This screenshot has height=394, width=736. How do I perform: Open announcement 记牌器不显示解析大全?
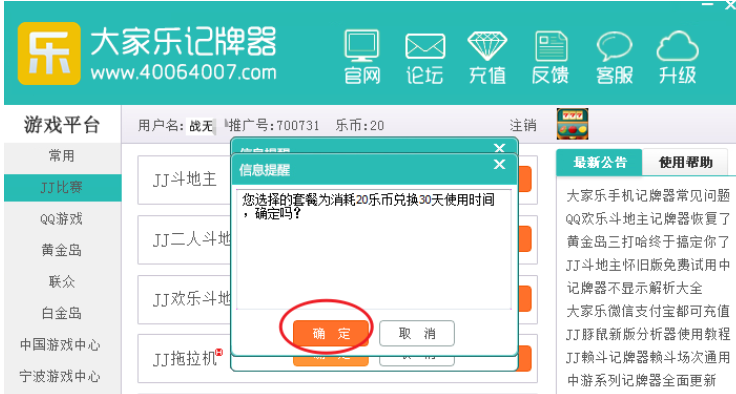(635, 287)
